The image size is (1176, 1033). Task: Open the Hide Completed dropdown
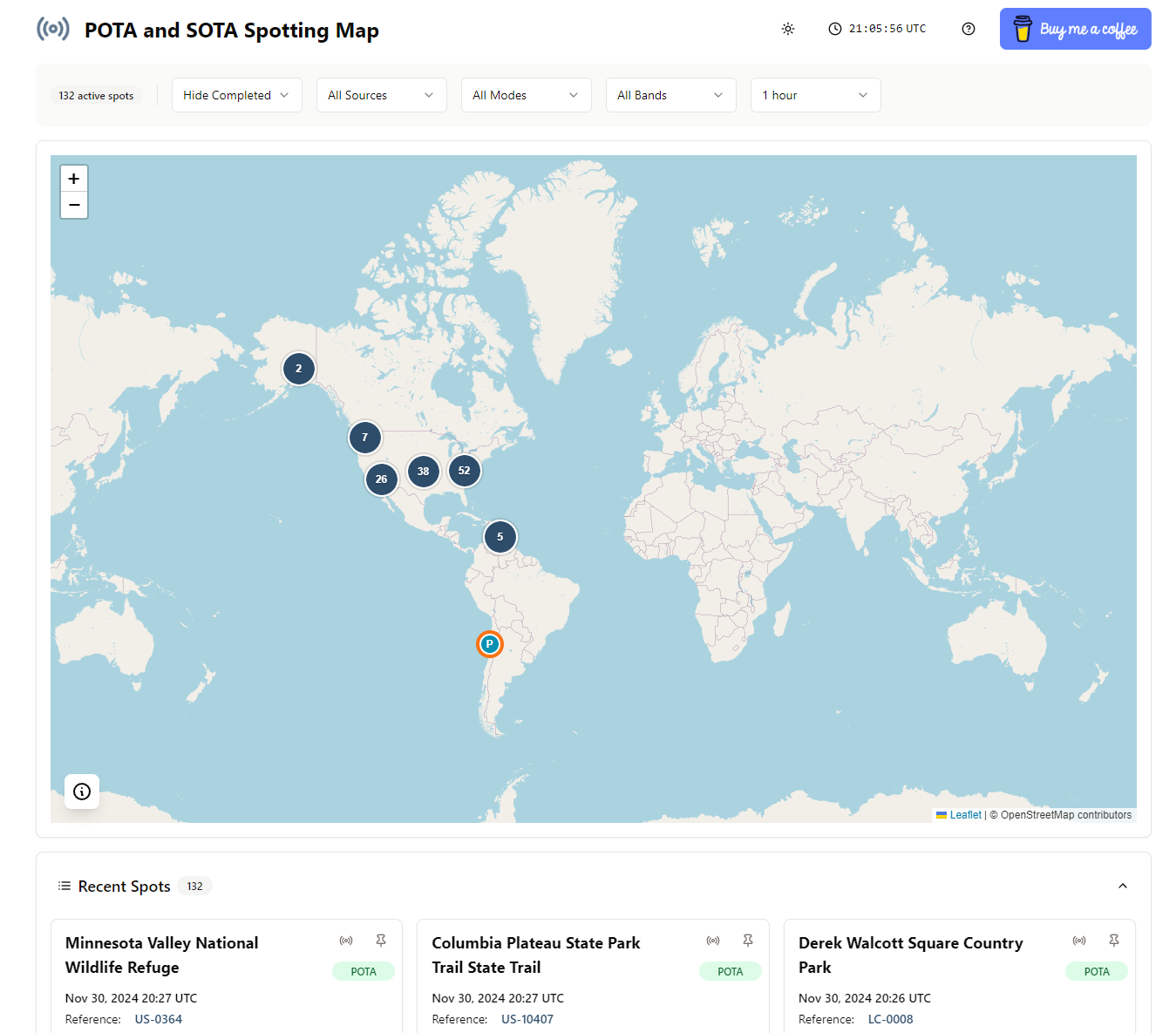[x=236, y=95]
